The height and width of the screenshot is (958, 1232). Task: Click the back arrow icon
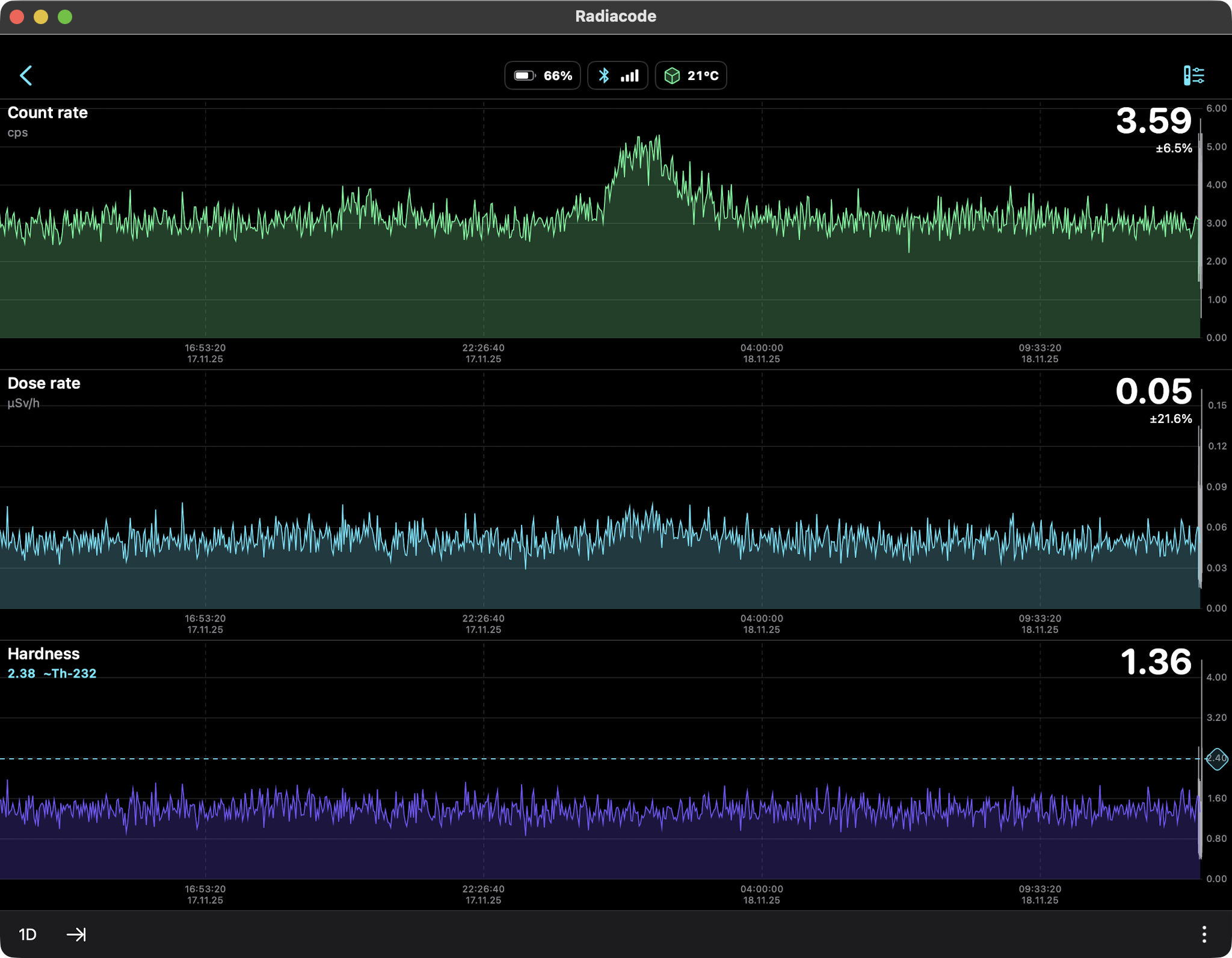point(26,76)
